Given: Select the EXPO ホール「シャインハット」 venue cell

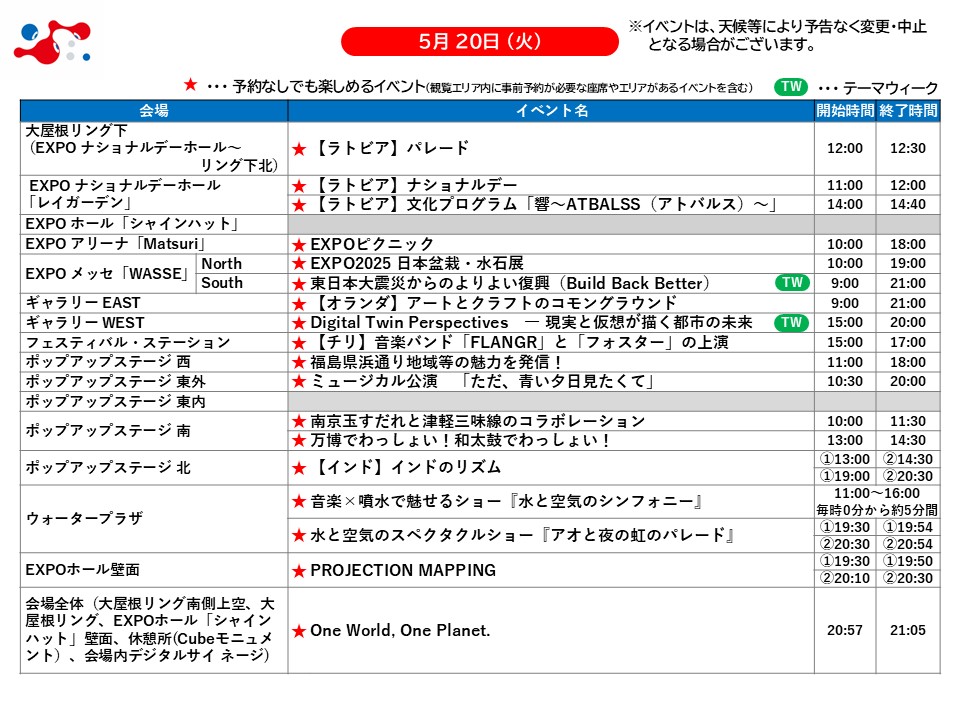Looking at the screenshot, I should click(154, 224).
